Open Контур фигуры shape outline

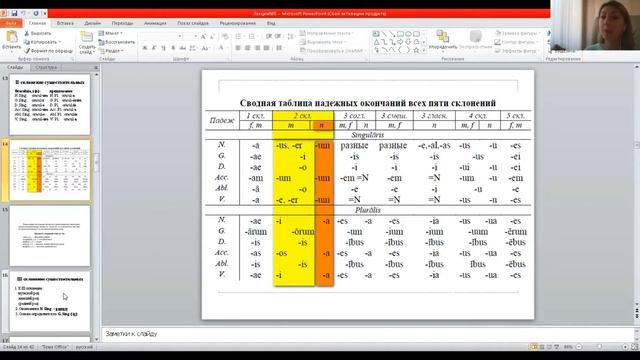point(515,42)
